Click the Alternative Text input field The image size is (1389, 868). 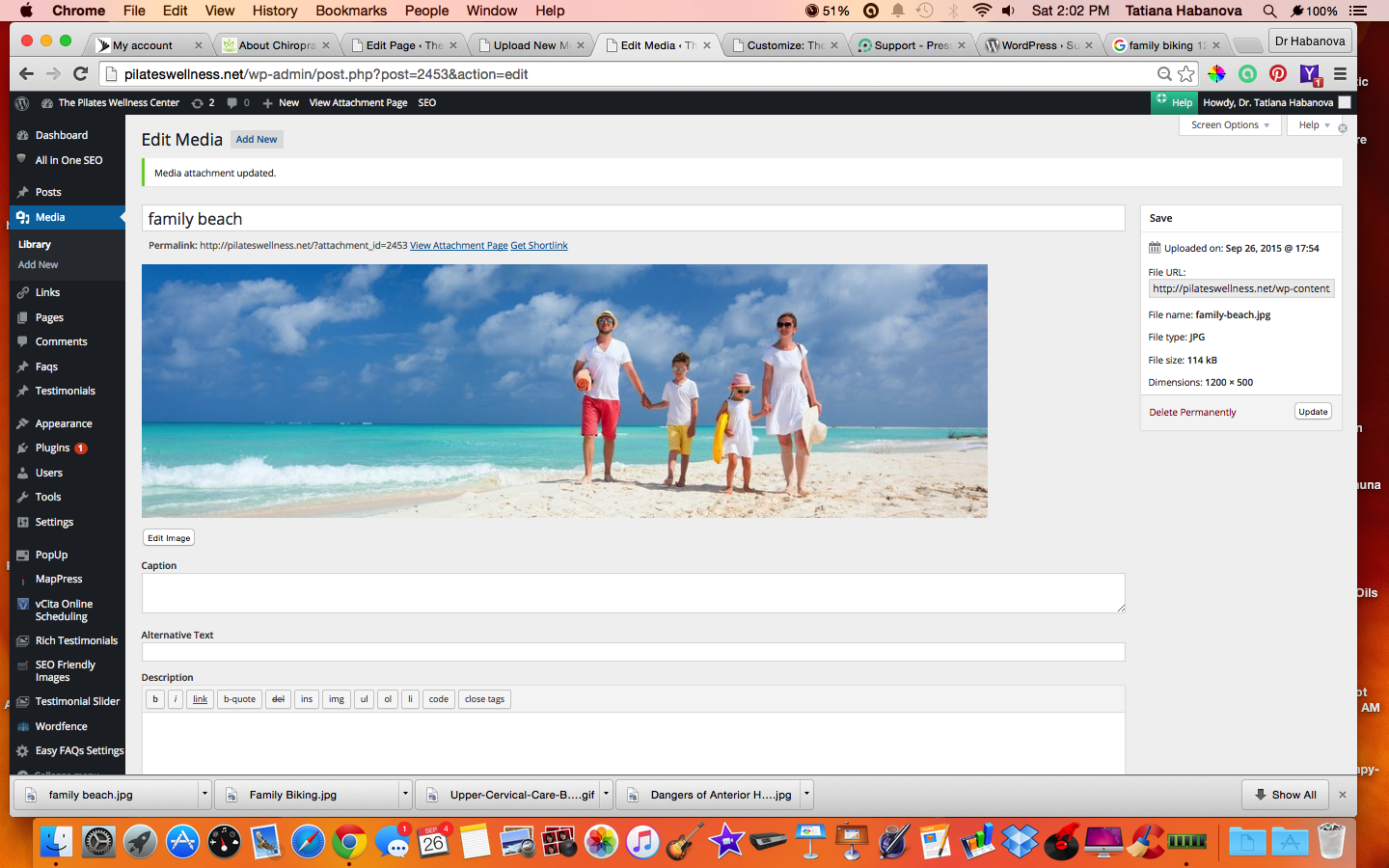point(633,652)
